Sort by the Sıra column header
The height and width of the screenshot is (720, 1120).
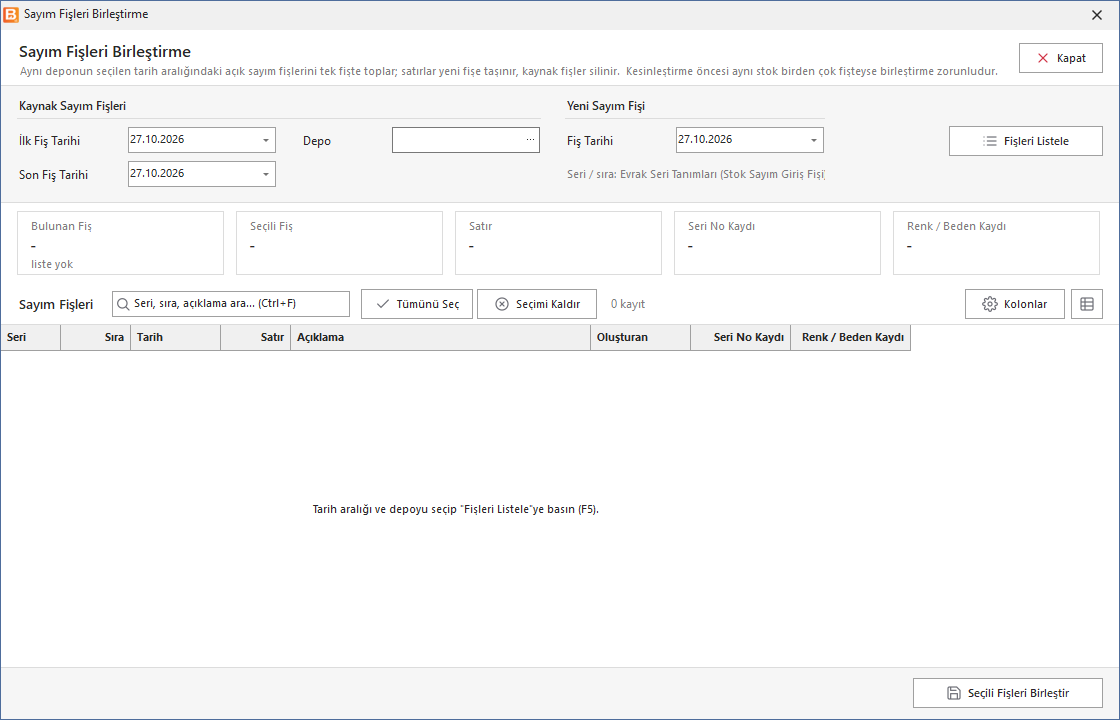[96, 337]
